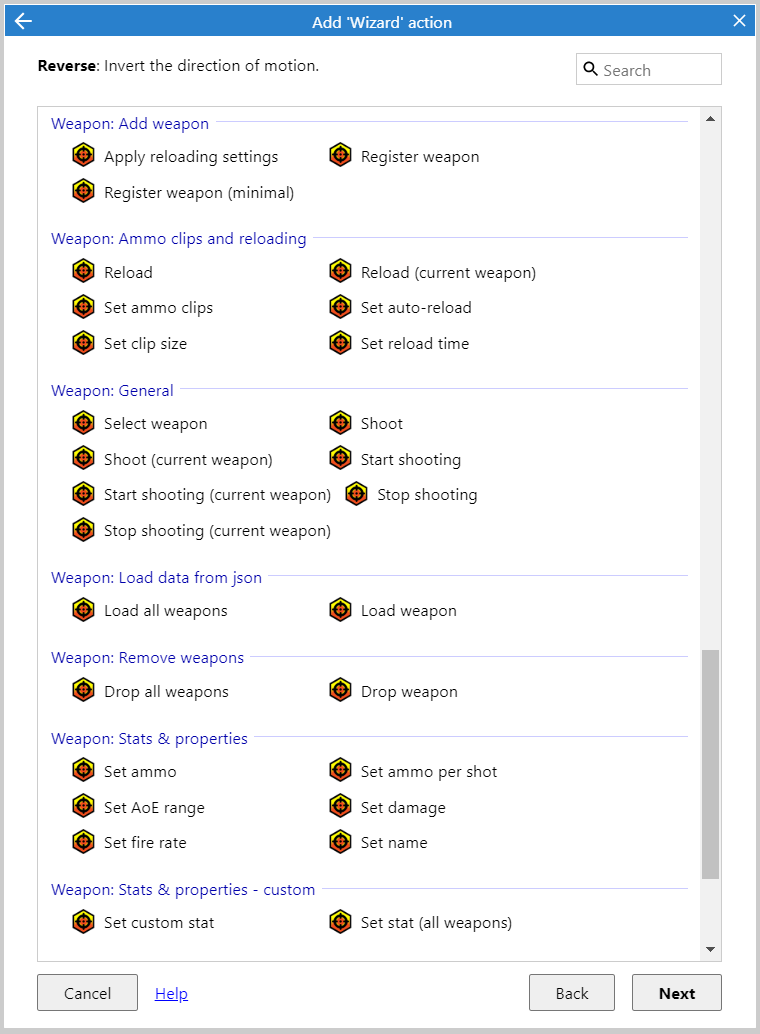Go back using the header arrow
Screen dimensions: 760x1034
tap(23, 21)
